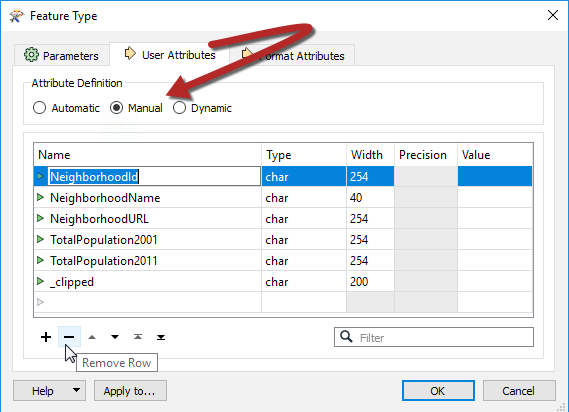Click the OK button
The image size is (569, 412).
tap(438, 391)
